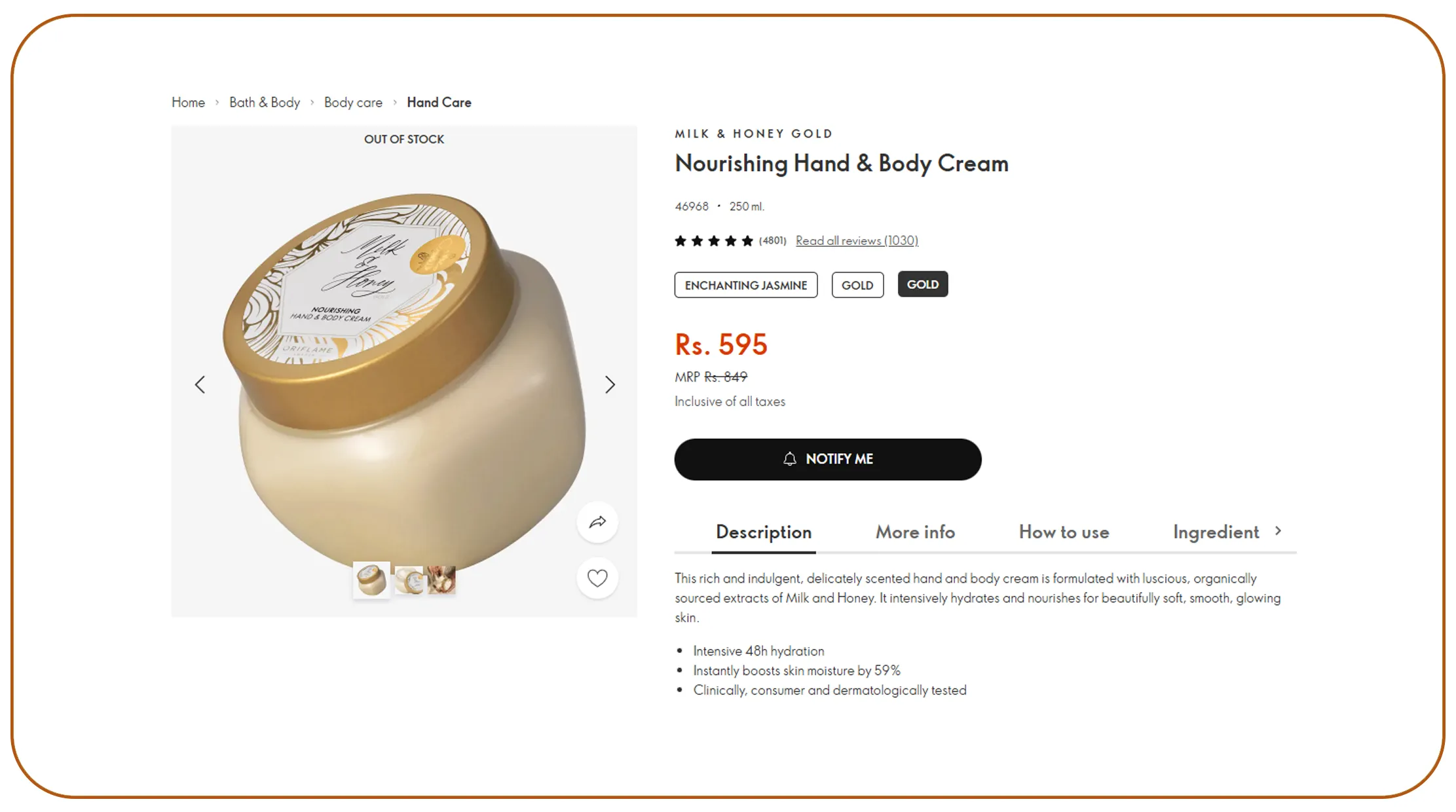This screenshot has width=1456, height=812.
Task: Share the product via the share icon
Action: coord(597,522)
